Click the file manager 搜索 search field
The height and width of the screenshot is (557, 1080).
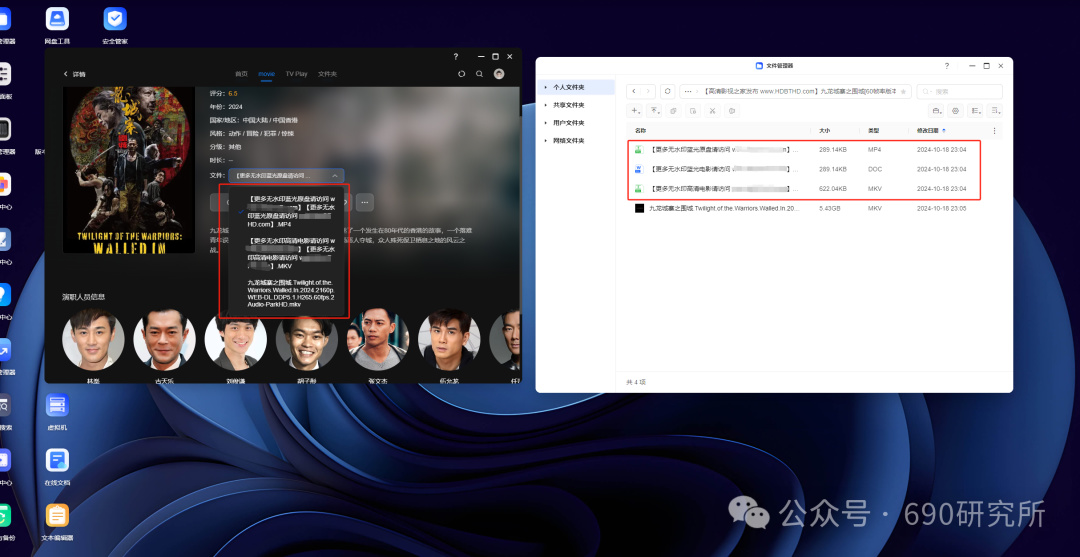959,92
